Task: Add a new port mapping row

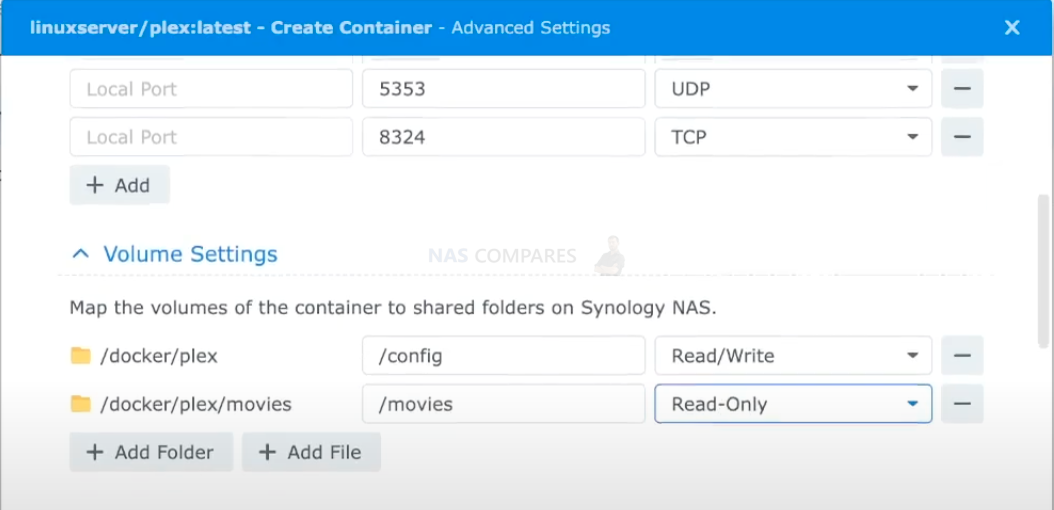Action: coord(120,185)
